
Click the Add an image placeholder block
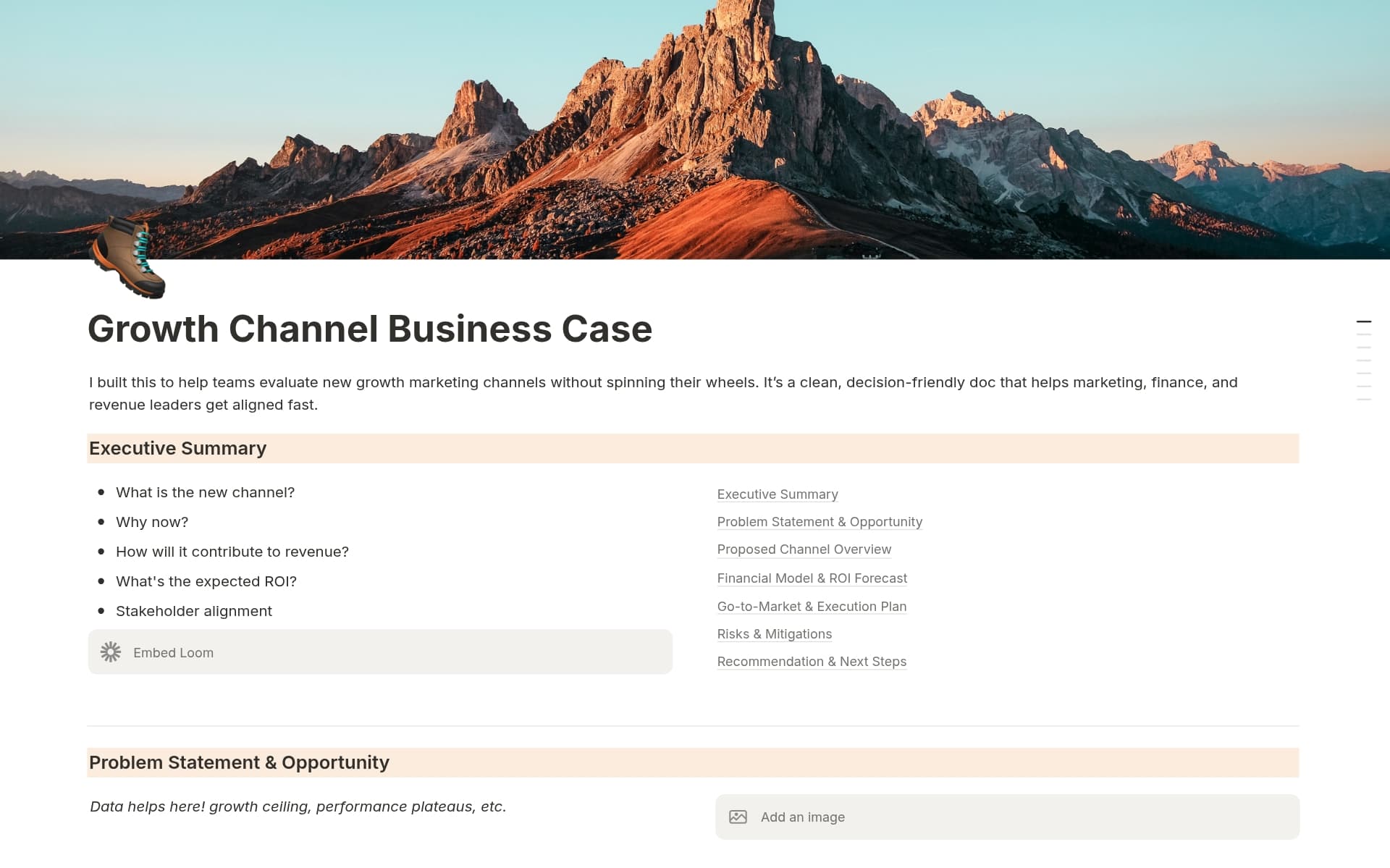(x=1008, y=817)
